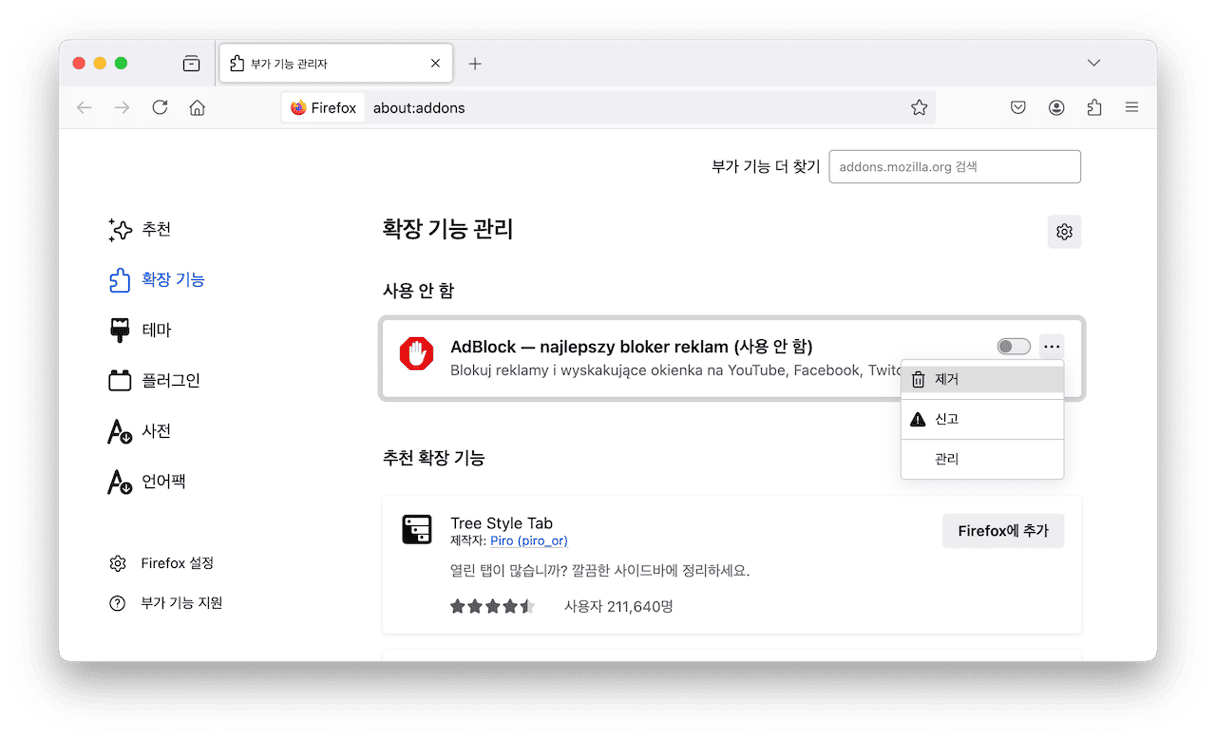Open the Firefox hamburger application menu
Viewport: 1216px width, 739px height.
coord(1132,108)
